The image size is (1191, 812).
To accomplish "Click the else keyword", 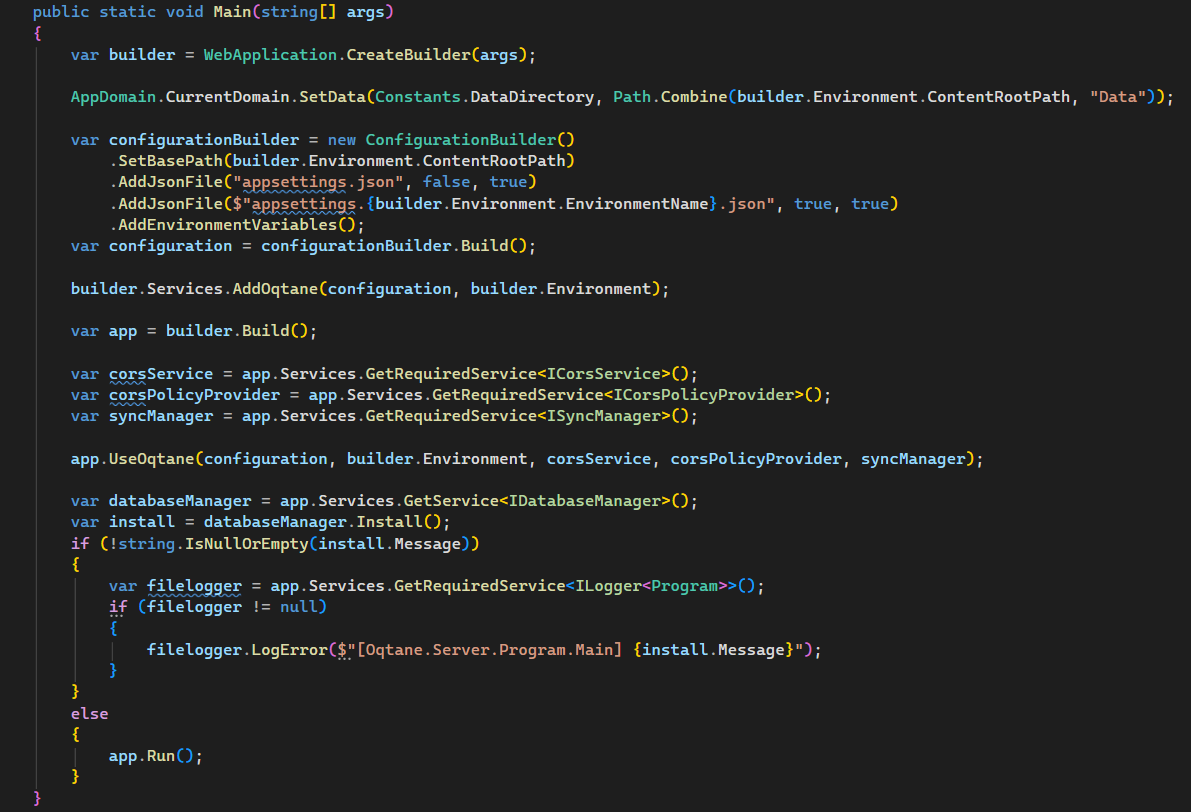I will [x=89, y=713].
